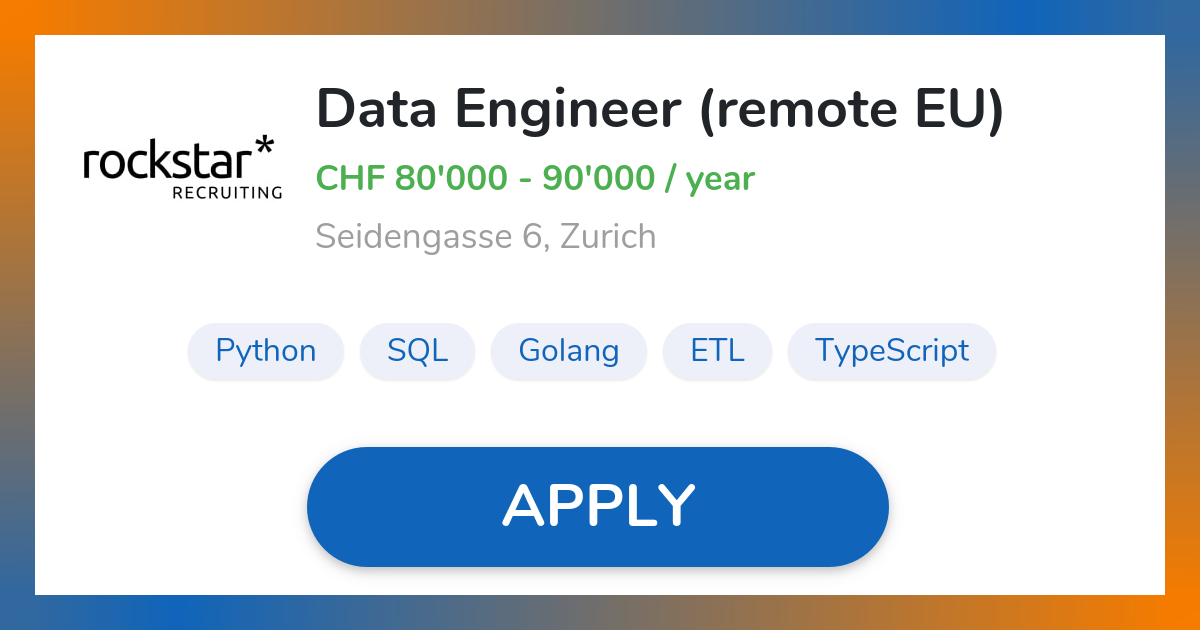Click the orange top-left corner of the border

click(17, 17)
